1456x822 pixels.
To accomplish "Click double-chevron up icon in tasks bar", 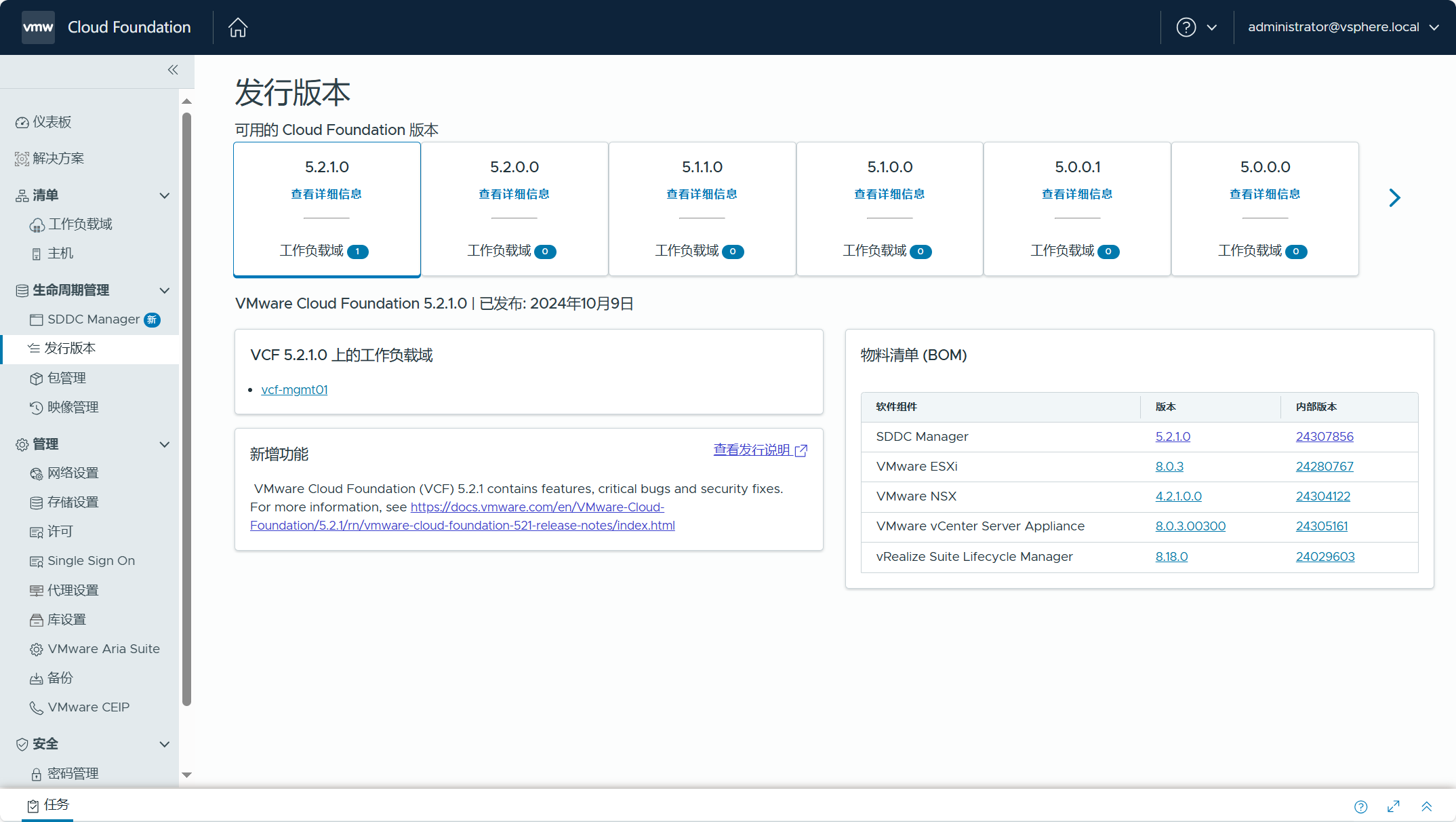I will click(1426, 806).
